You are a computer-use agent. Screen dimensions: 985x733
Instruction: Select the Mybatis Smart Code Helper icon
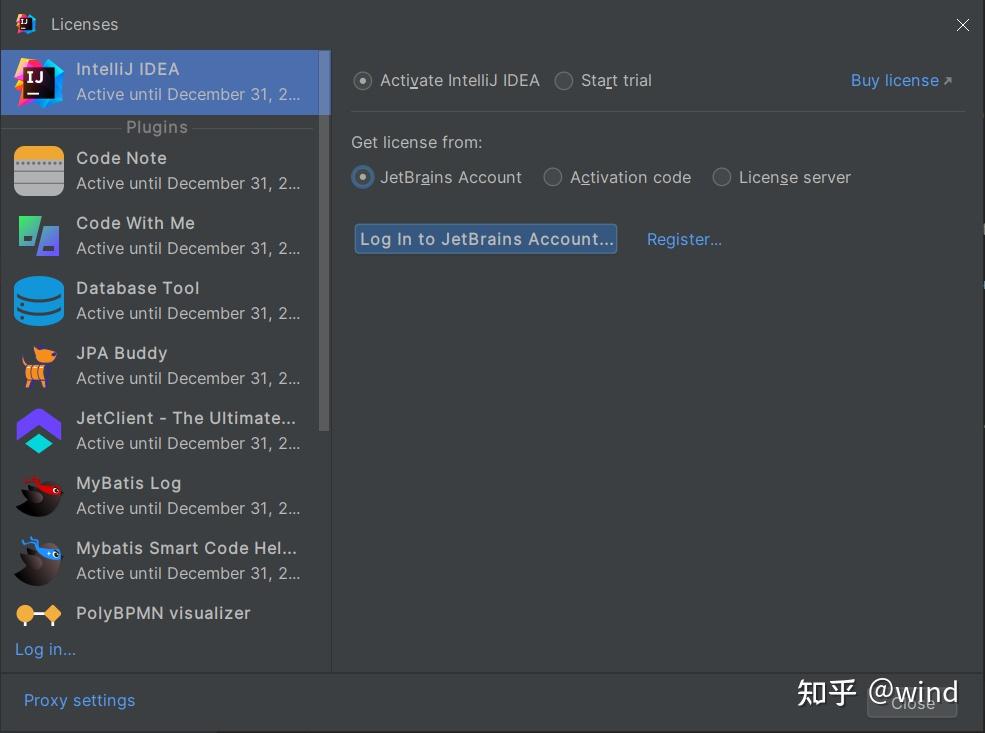point(38,560)
